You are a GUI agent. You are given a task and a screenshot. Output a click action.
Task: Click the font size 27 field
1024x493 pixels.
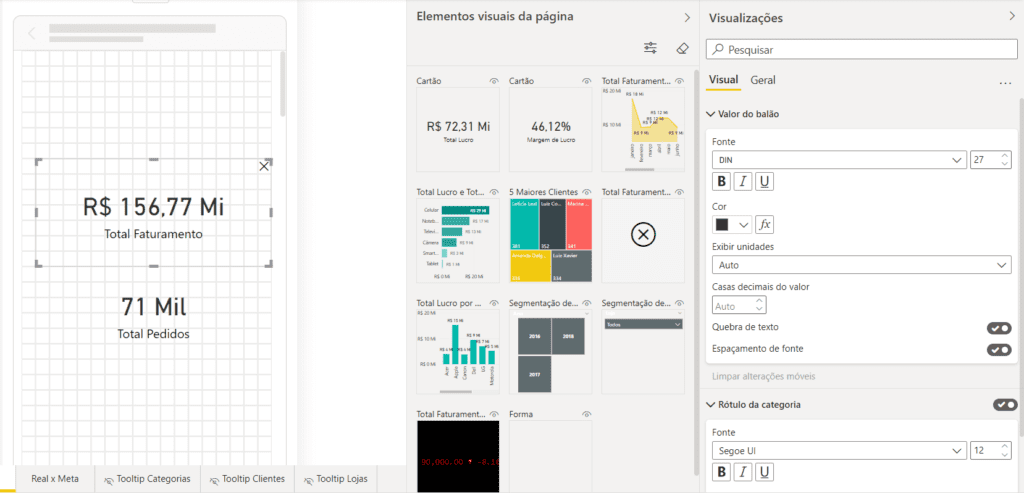(x=985, y=159)
